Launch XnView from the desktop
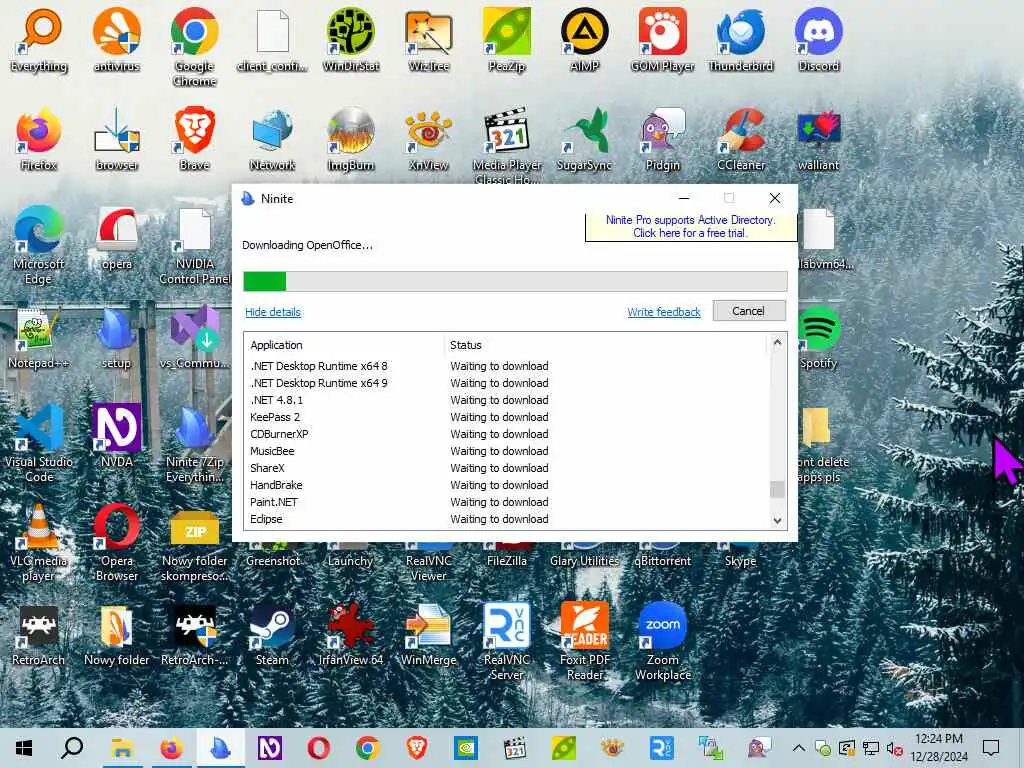This screenshot has height=768, width=1024. coord(428,140)
